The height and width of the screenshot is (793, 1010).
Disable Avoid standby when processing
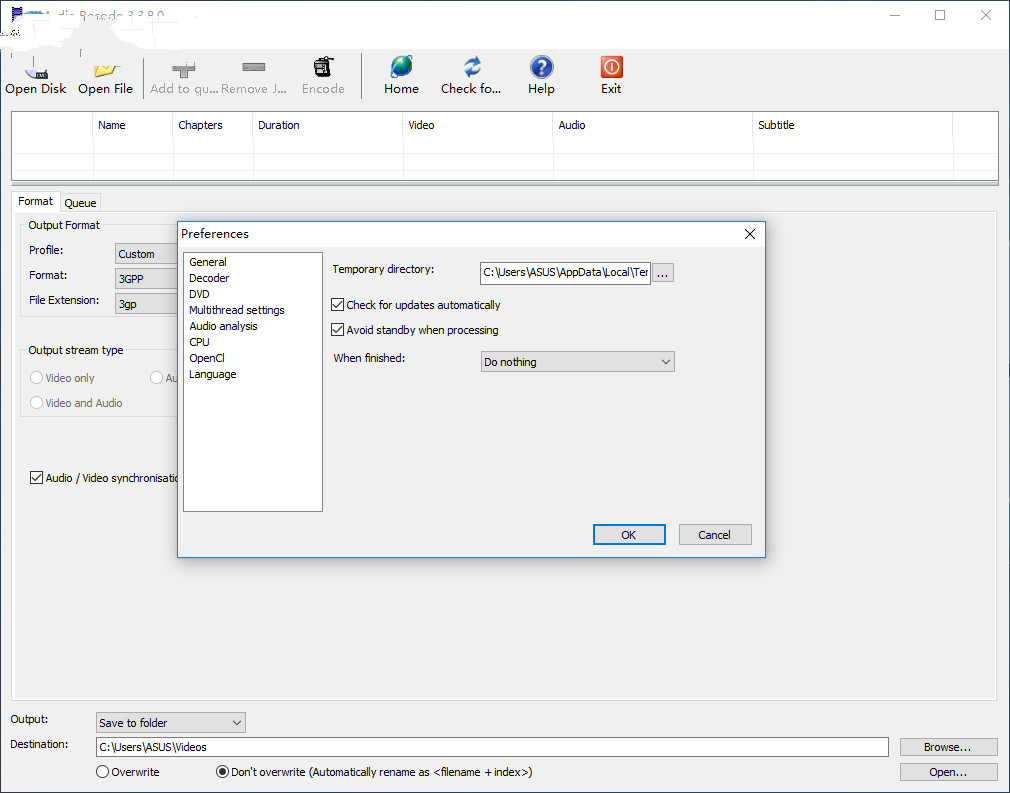[x=338, y=330]
